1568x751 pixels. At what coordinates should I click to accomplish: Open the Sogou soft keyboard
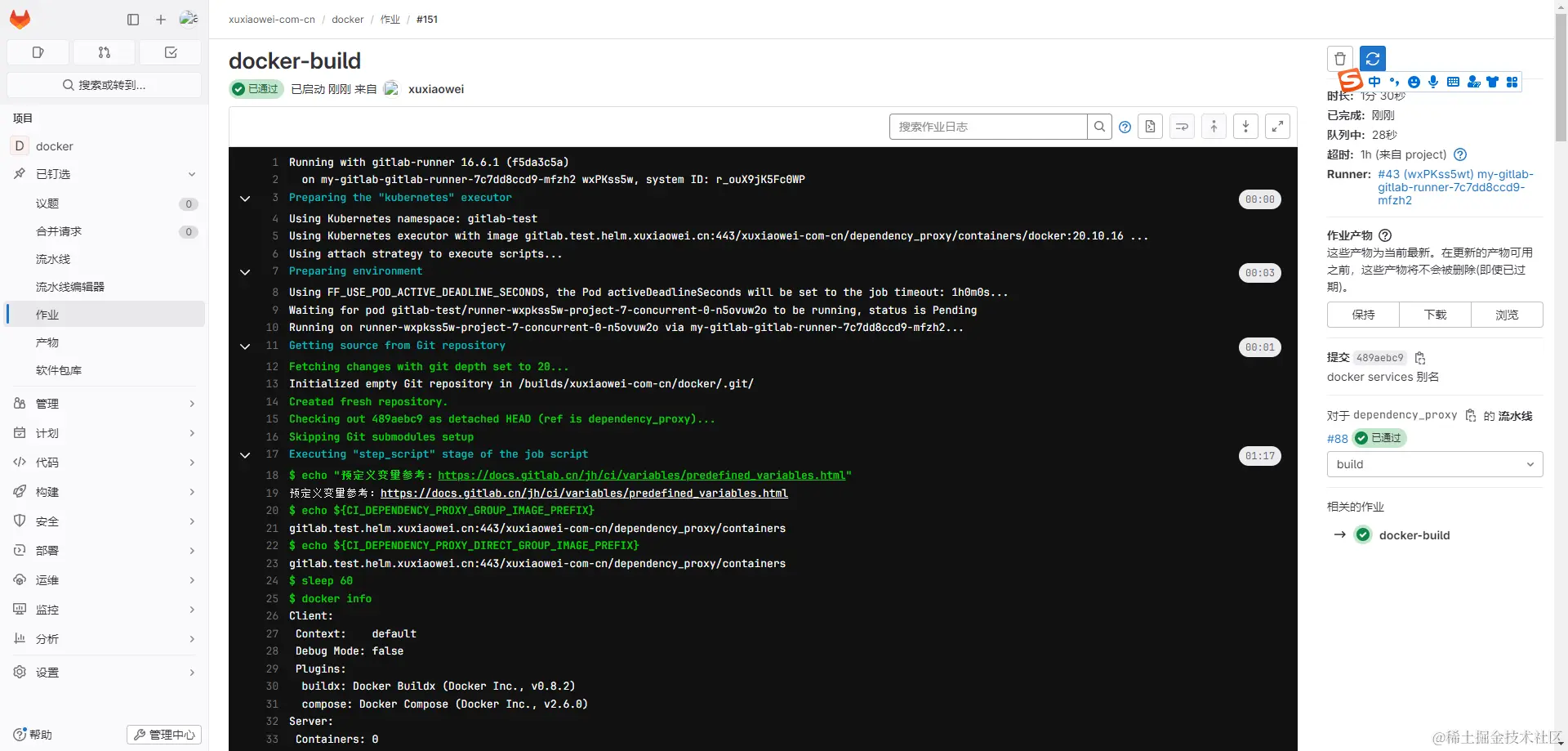tap(1453, 82)
